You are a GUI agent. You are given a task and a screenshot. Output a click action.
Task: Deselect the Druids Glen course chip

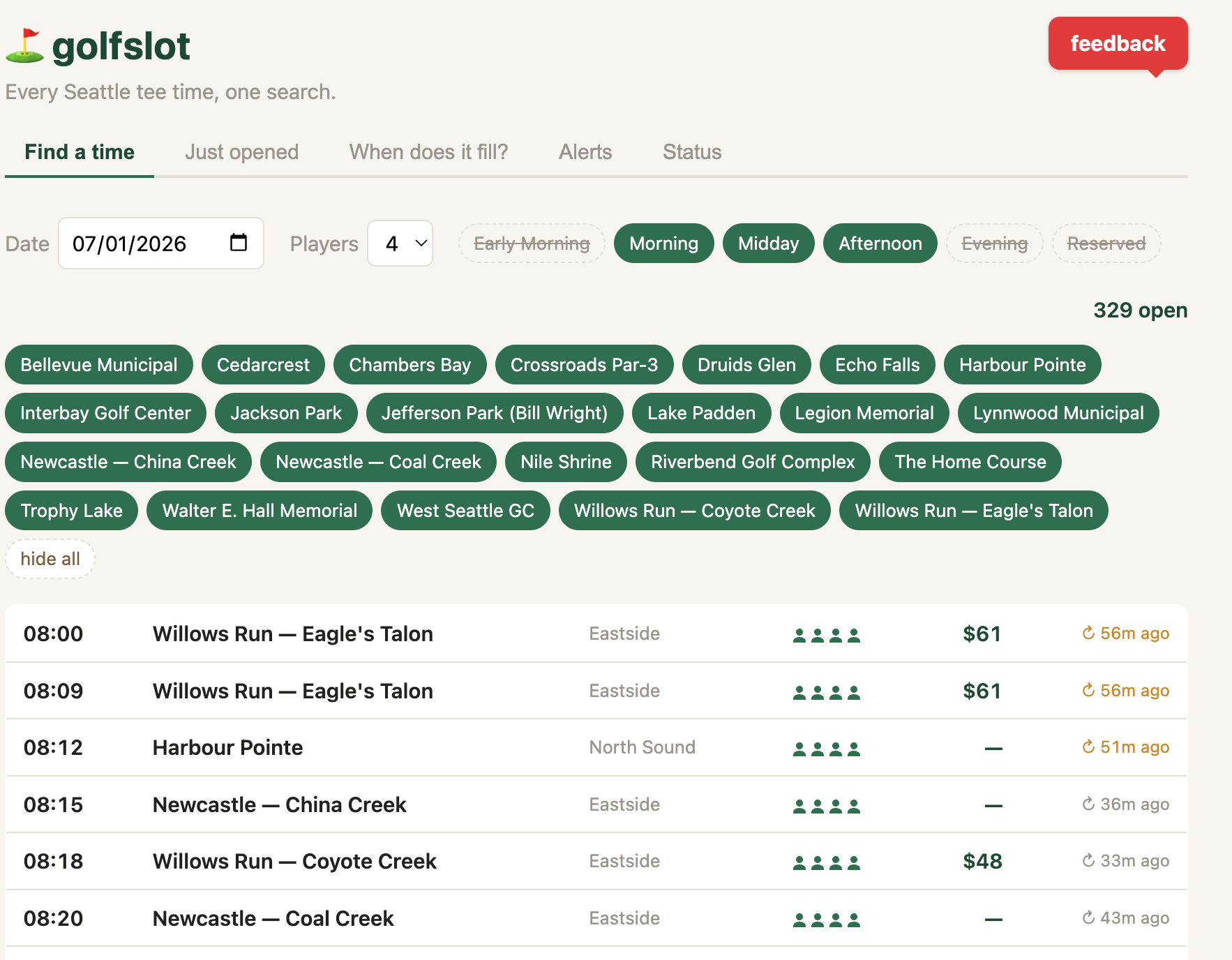(x=746, y=365)
